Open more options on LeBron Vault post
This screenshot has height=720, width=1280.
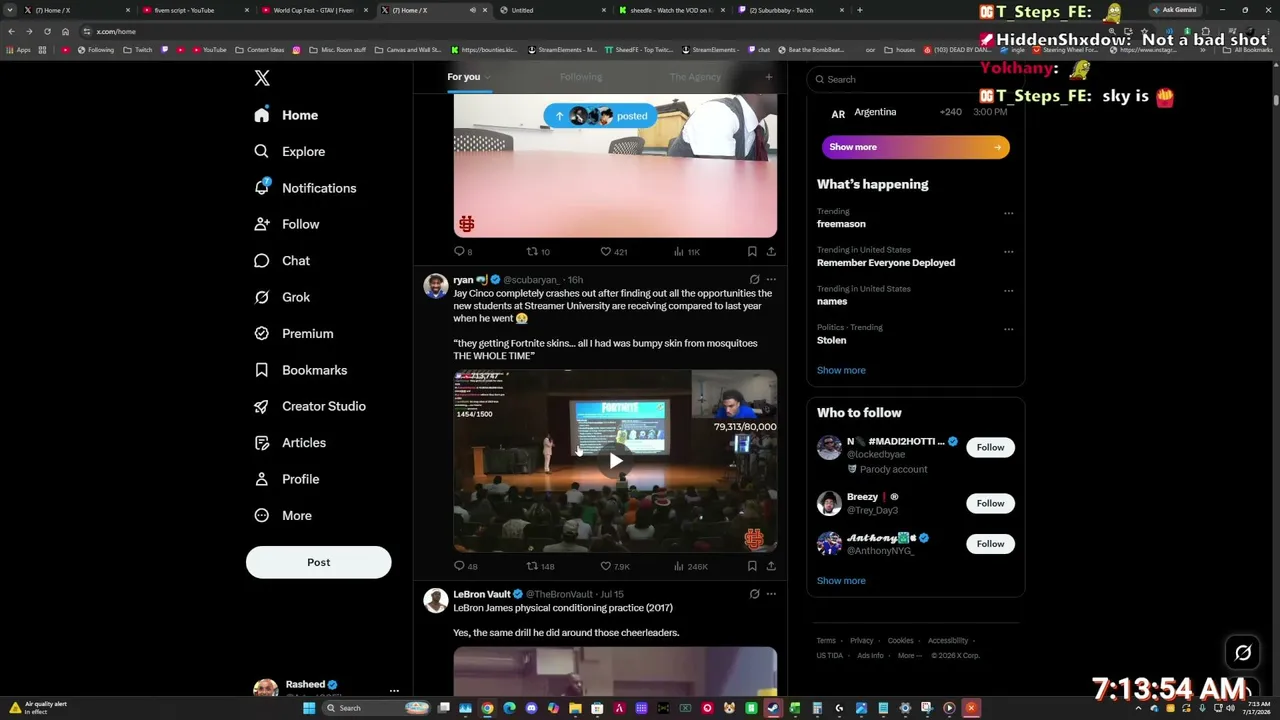coord(771,594)
